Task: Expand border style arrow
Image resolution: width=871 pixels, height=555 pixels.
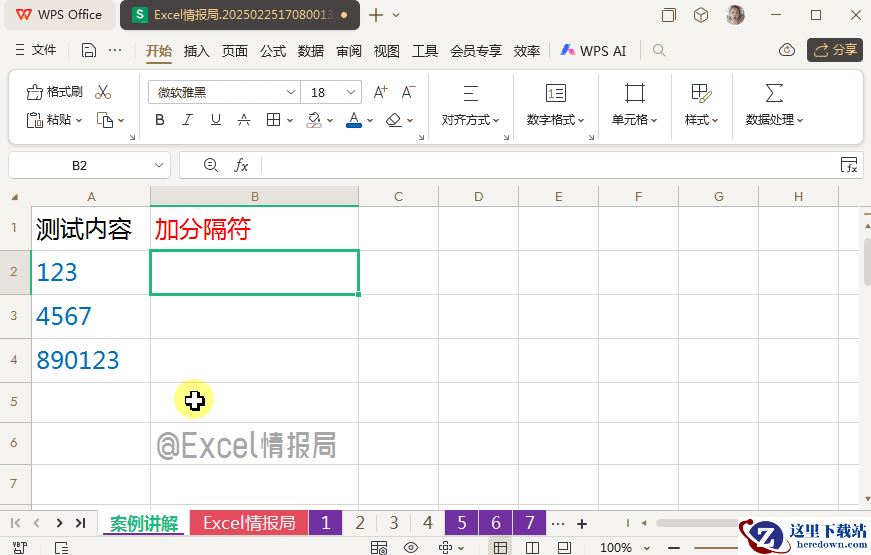Action: point(289,120)
